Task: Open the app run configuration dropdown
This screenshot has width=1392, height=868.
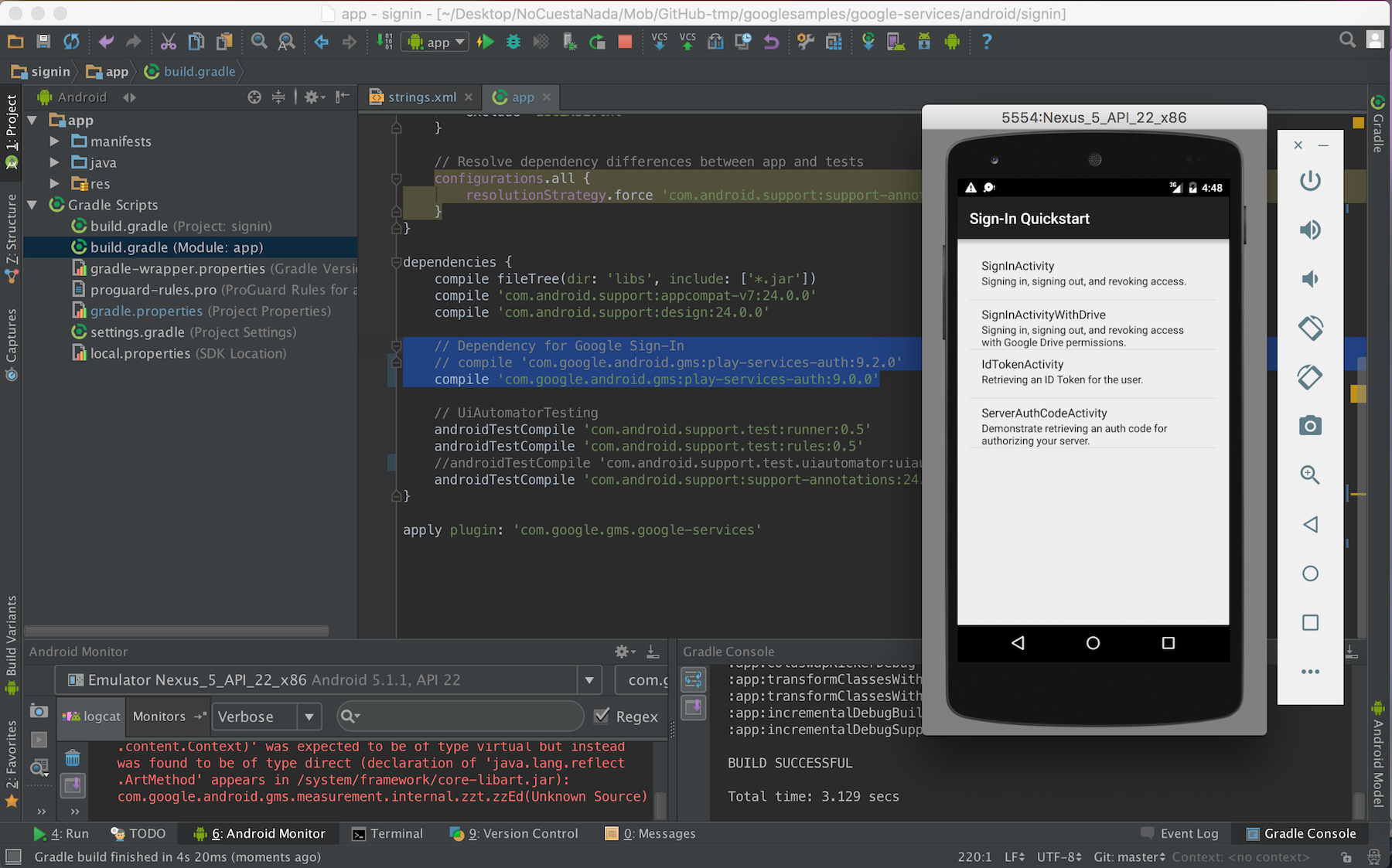Action: 435,42
